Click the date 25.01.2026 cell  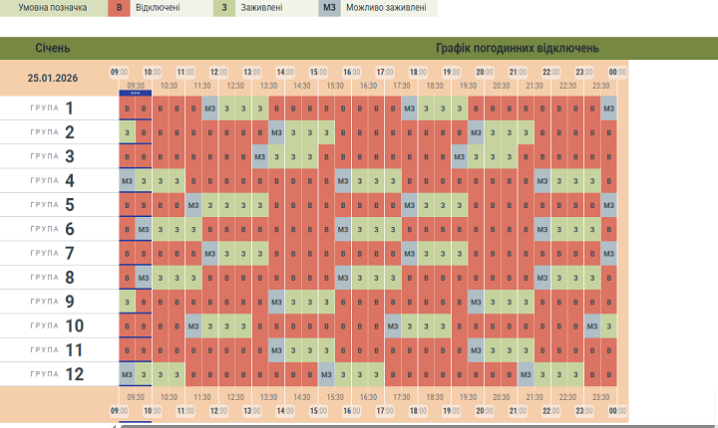[53, 77]
